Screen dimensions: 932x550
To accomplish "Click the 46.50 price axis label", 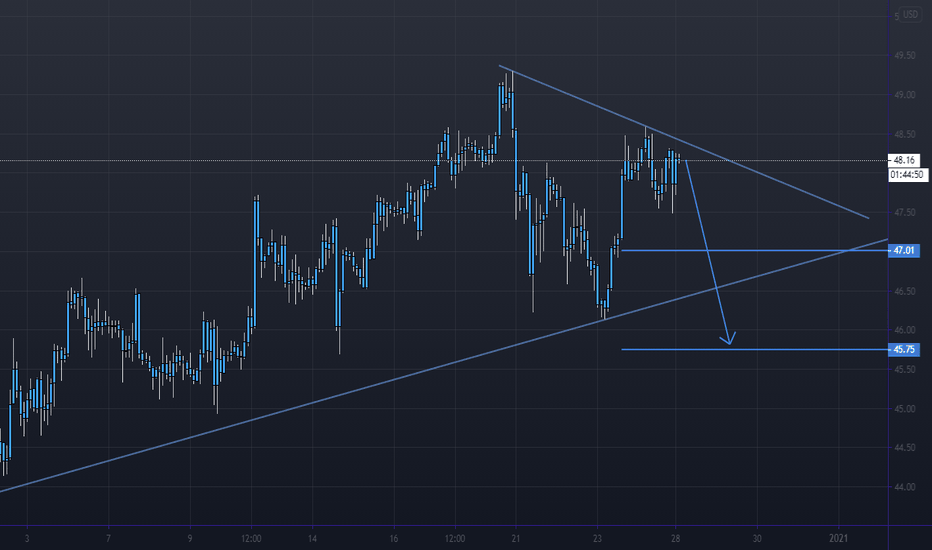I will pos(905,291).
